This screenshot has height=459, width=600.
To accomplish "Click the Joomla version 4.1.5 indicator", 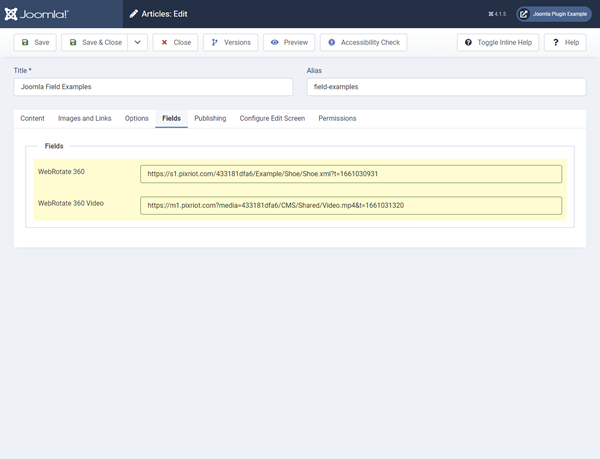I will pyautogui.click(x=497, y=14).
